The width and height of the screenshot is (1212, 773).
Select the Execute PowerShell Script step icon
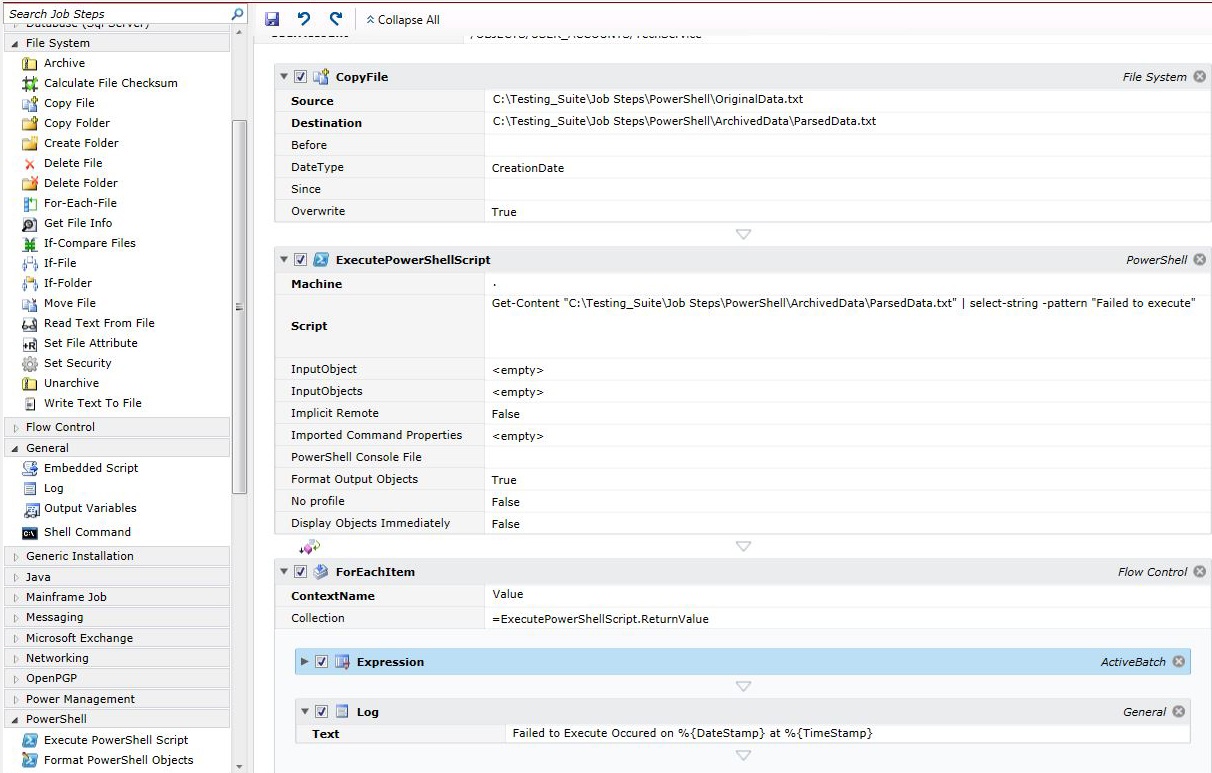click(30, 740)
